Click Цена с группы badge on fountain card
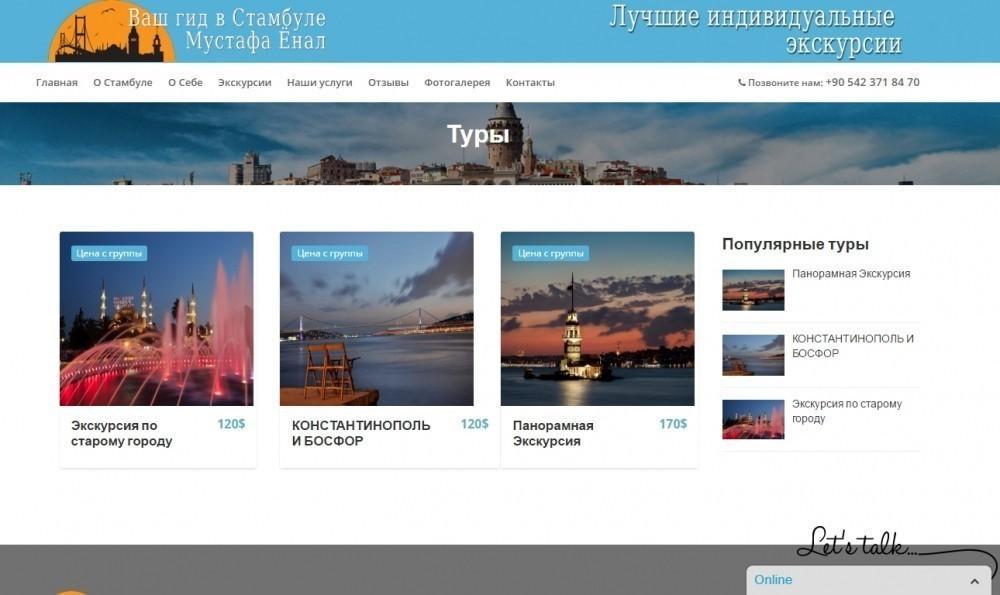Screen dimensions: 1000x595 click(109, 253)
